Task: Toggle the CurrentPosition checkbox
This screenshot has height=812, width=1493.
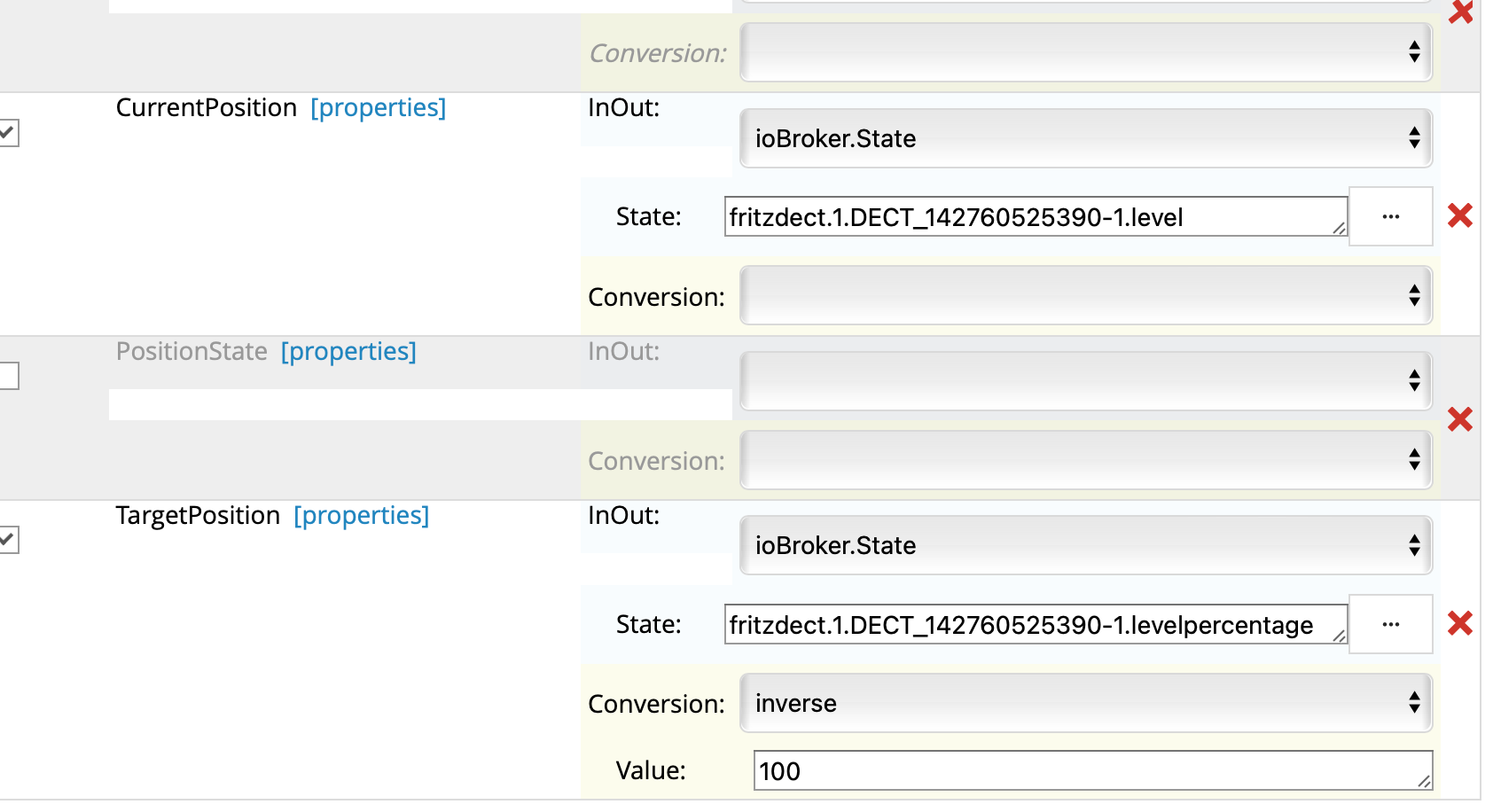Action: tap(8, 133)
